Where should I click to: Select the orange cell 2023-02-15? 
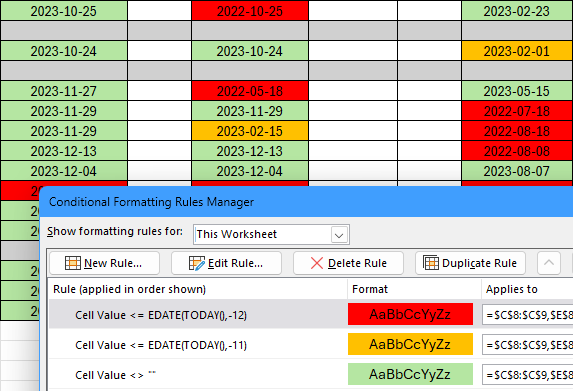tap(250, 131)
